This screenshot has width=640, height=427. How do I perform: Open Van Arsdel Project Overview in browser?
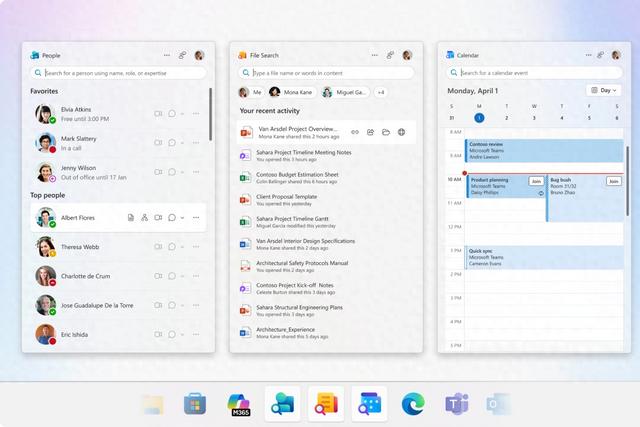(401, 132)
